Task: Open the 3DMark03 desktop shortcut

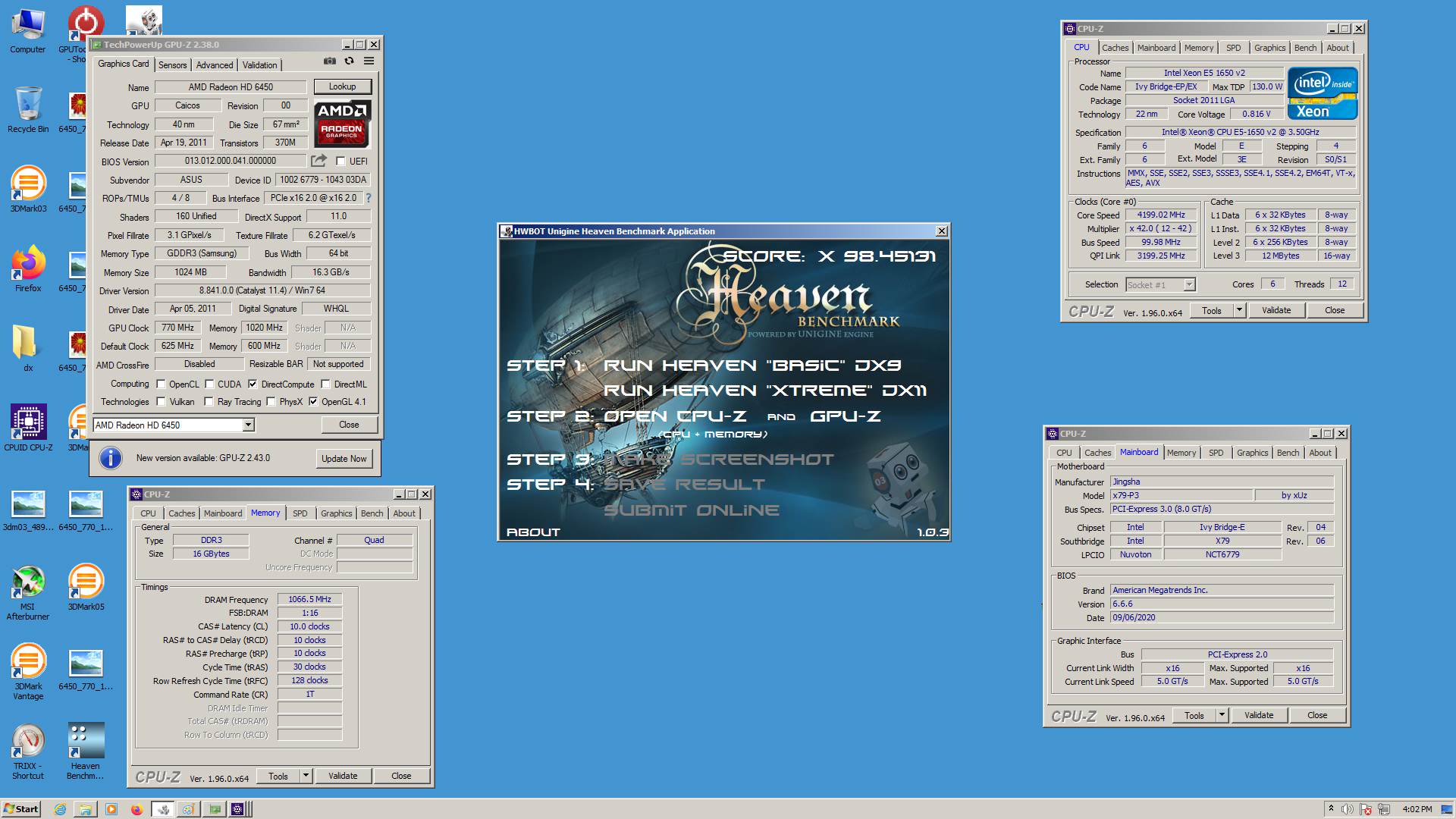Action: click(28, 190)
